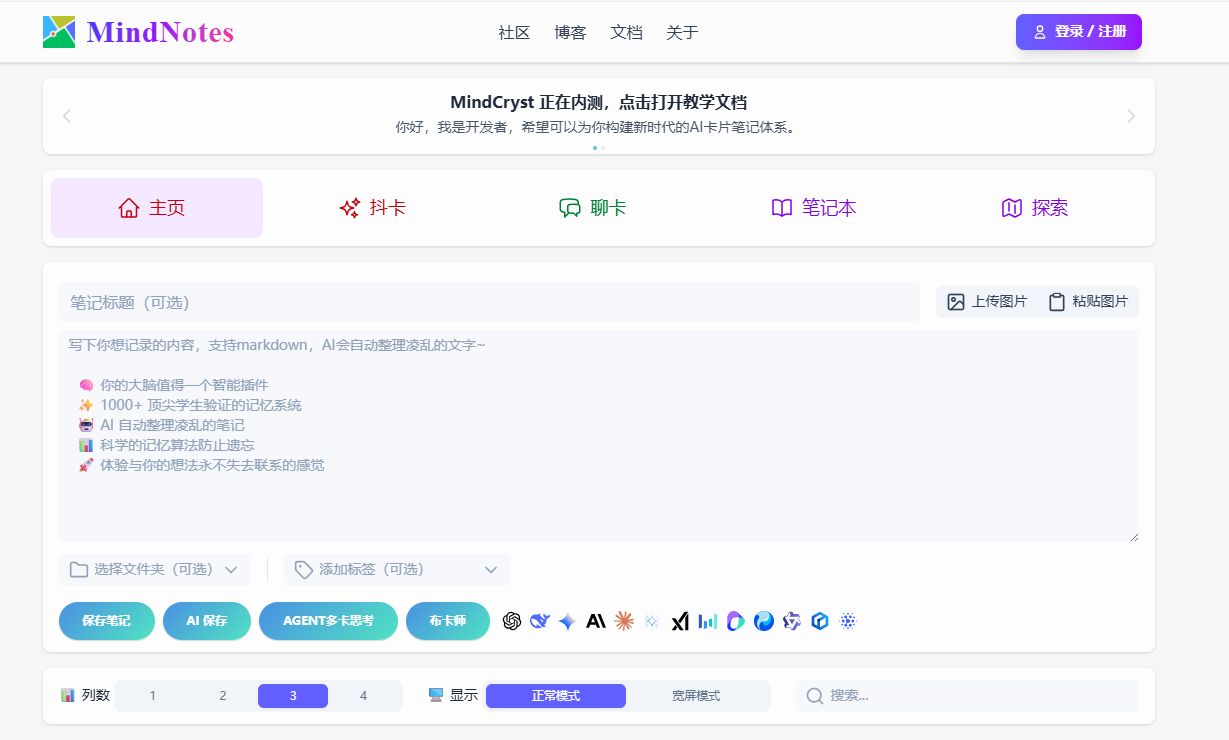Screen dimensions: 1229x740
Task: Set column count to 4
Action: pyautogui.click(x=363, y=696)
